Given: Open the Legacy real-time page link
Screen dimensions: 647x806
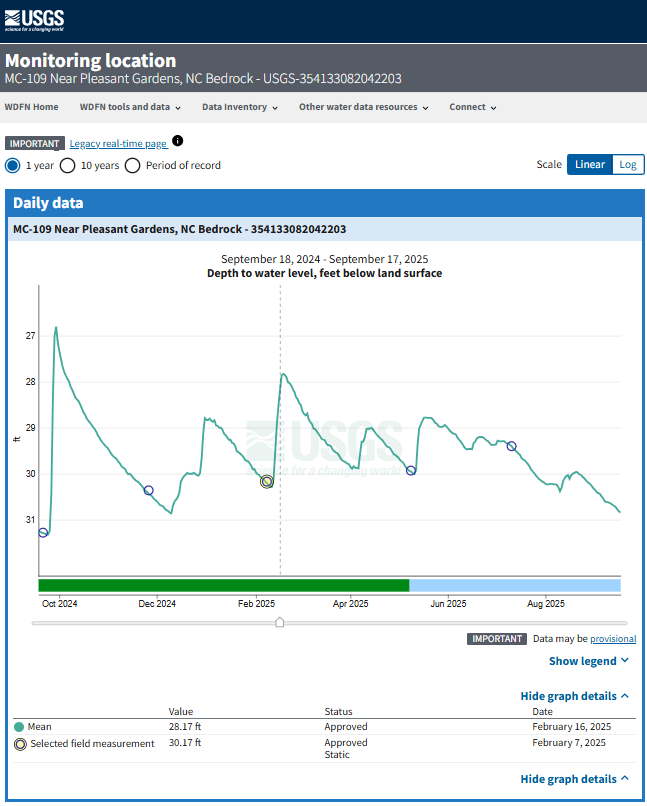Looking at the screenshot, I should point(118,144).
